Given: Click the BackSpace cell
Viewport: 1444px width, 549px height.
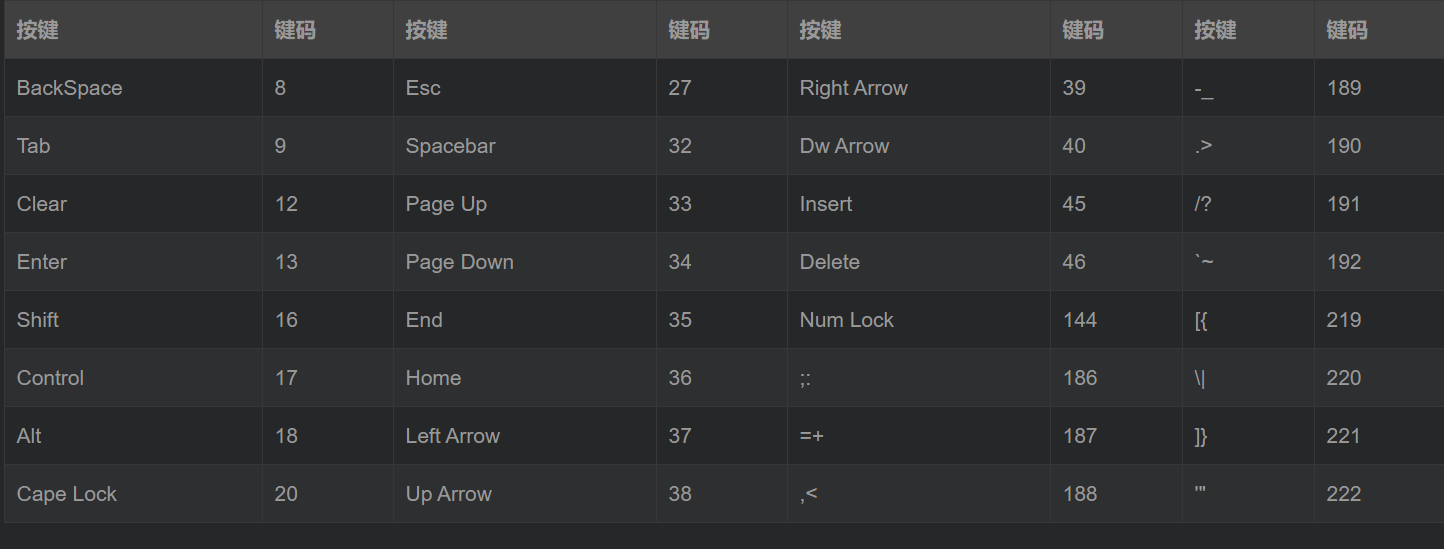Looking at the screenshot, I should tap(69, 88).
